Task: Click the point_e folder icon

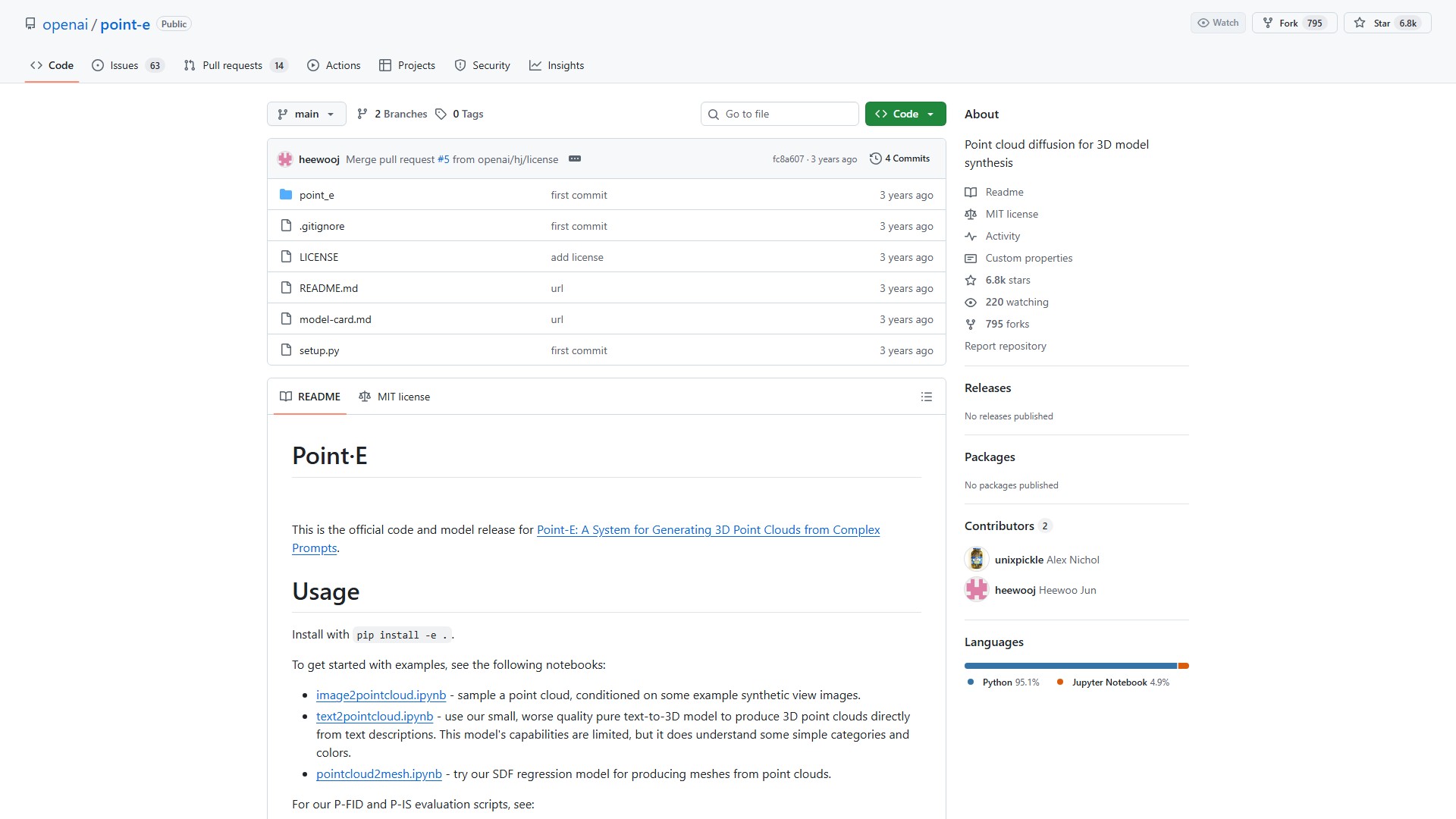Action: (286, 195)
